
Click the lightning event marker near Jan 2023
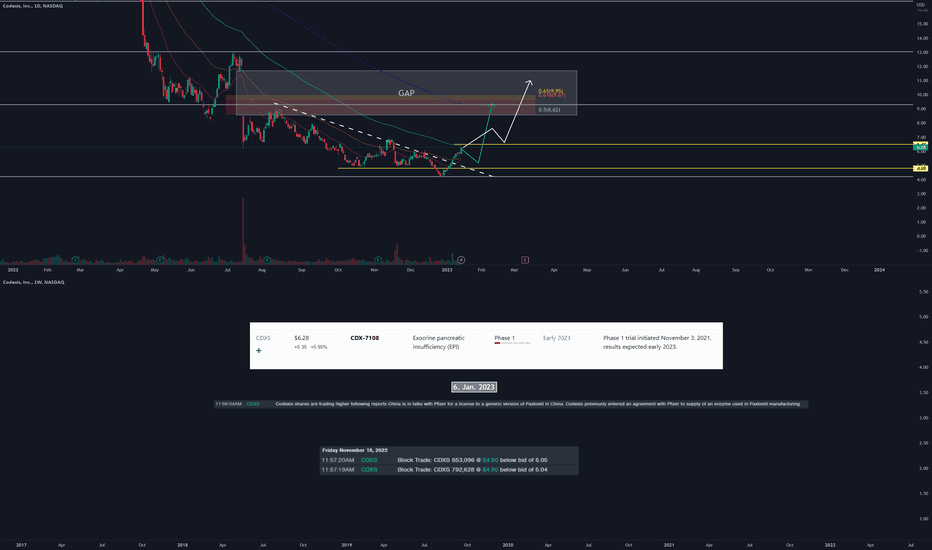461,260
